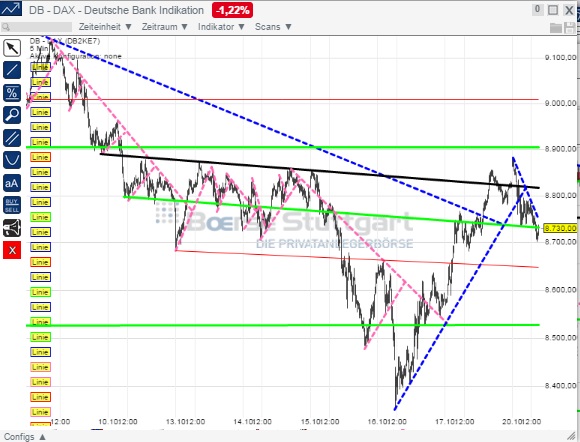This screenshot has width=580, height=442.
Task: Open the folder icon to load chart
Action: click(x=556, y=27)
